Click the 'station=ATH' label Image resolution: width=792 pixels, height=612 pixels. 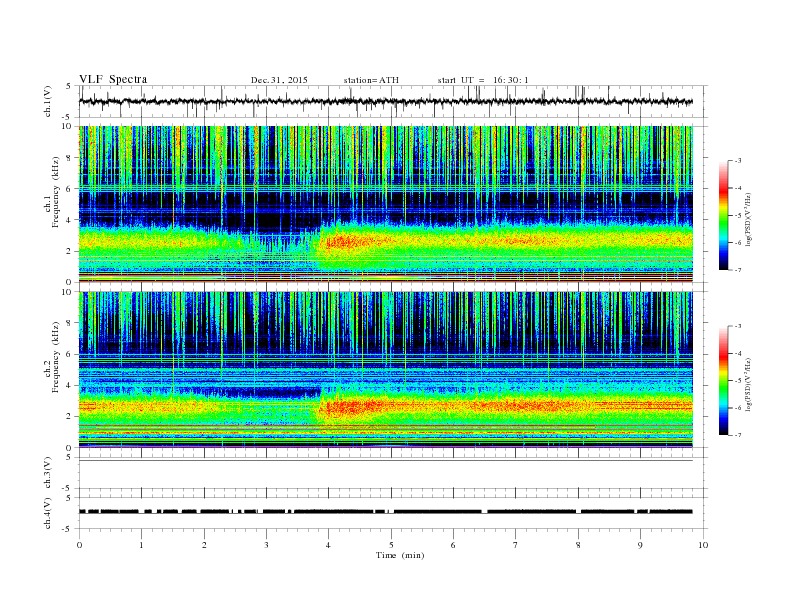coord(371,80)
